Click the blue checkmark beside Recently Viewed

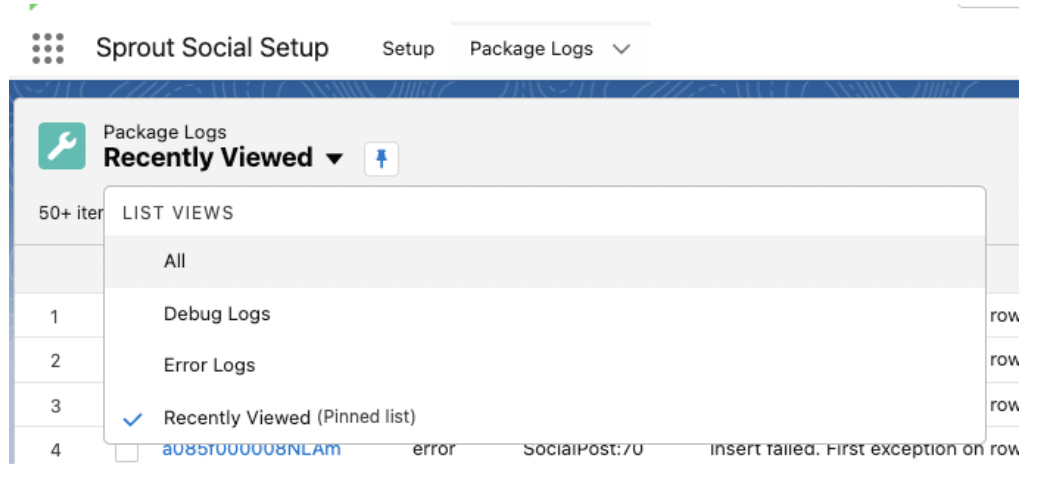coord(133,419)
